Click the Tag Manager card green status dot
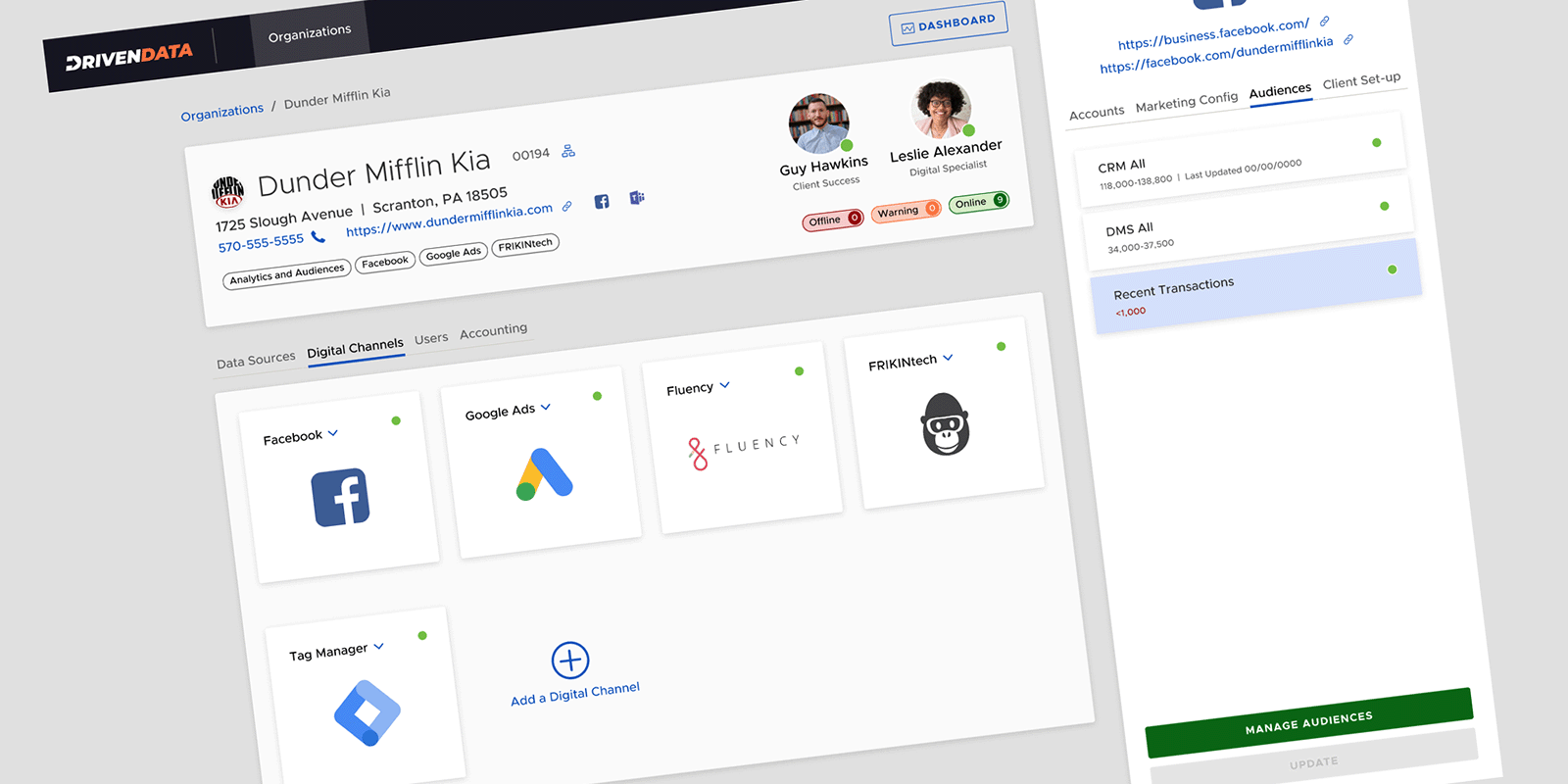Image resolution: width=1568 pixels, height=784 pixels. click(422, 635)
